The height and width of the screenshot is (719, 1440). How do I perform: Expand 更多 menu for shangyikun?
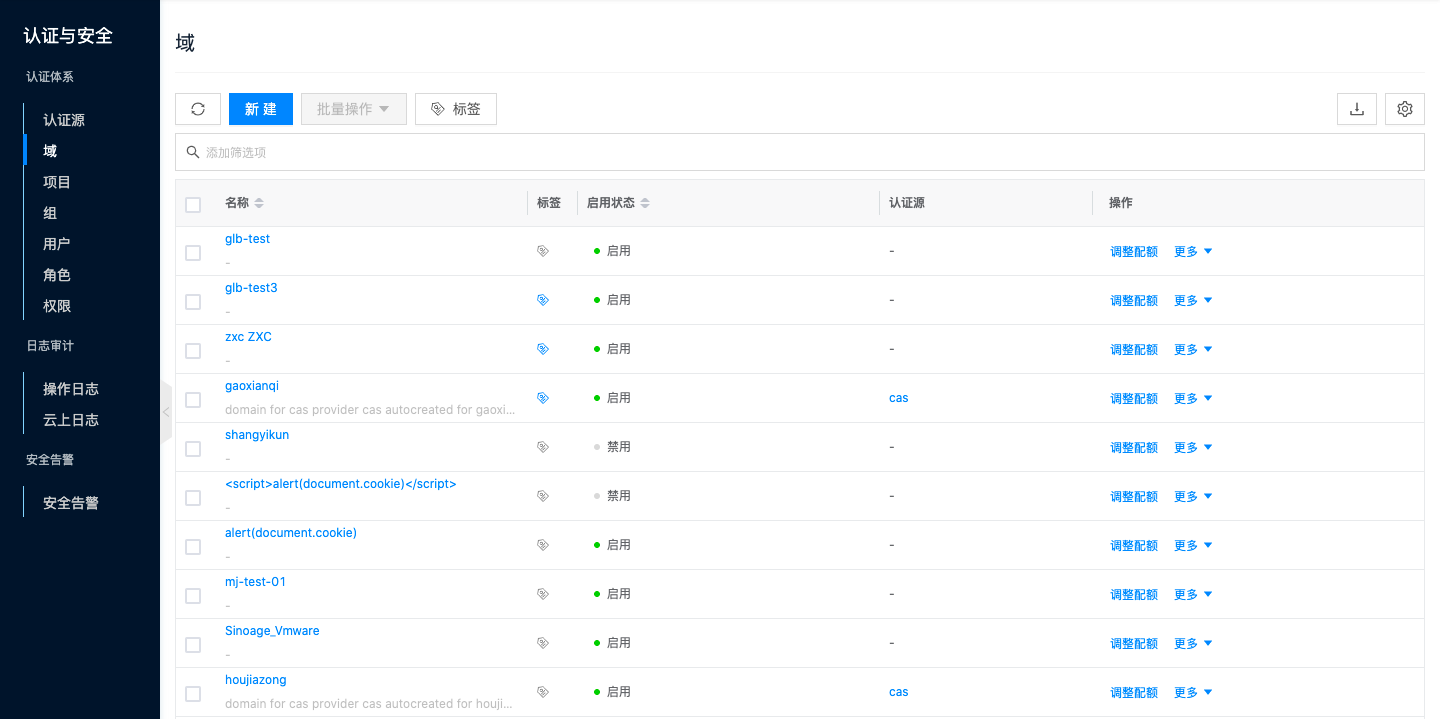1193,448
